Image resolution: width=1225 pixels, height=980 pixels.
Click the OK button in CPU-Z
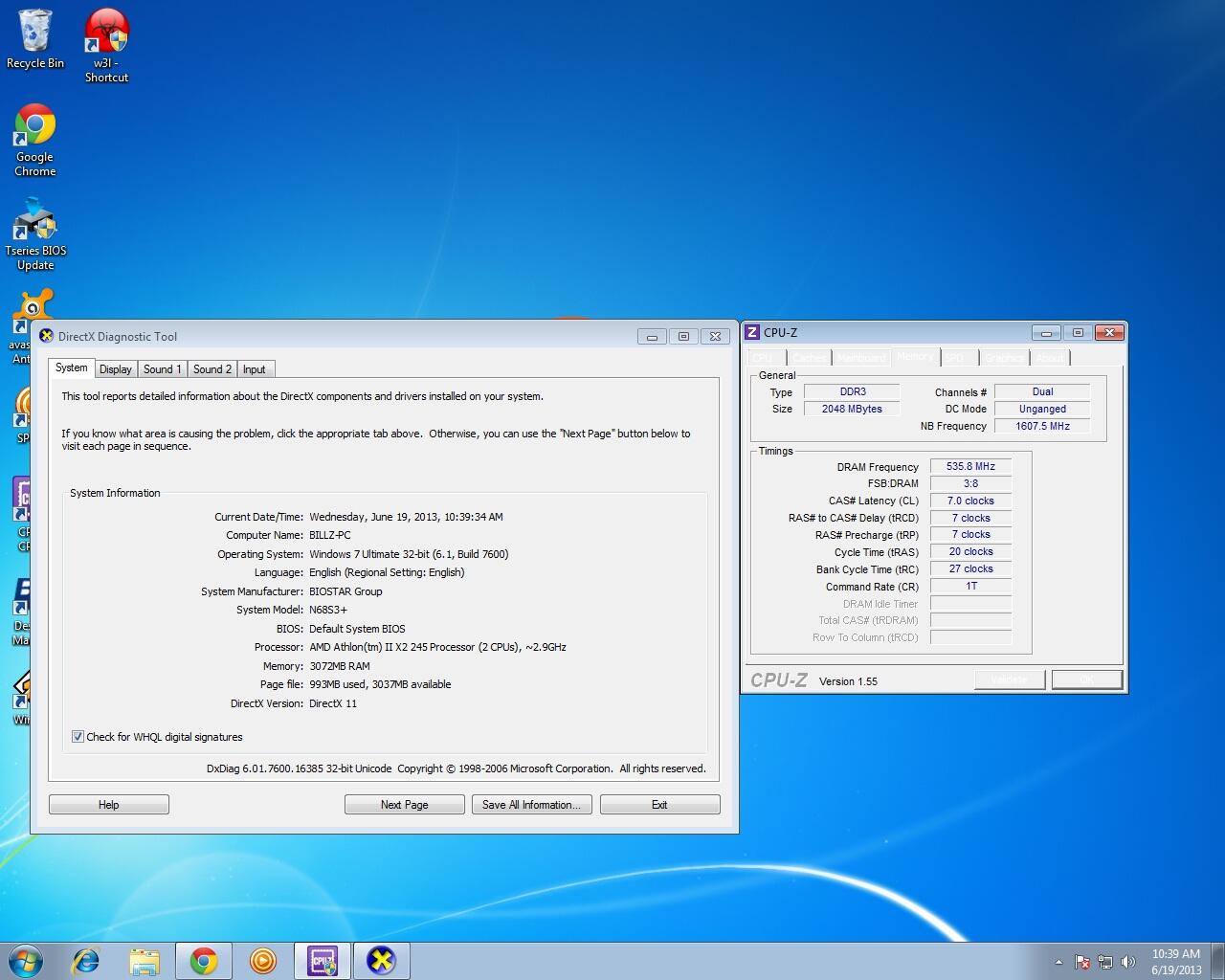[x=1087, y=679]
